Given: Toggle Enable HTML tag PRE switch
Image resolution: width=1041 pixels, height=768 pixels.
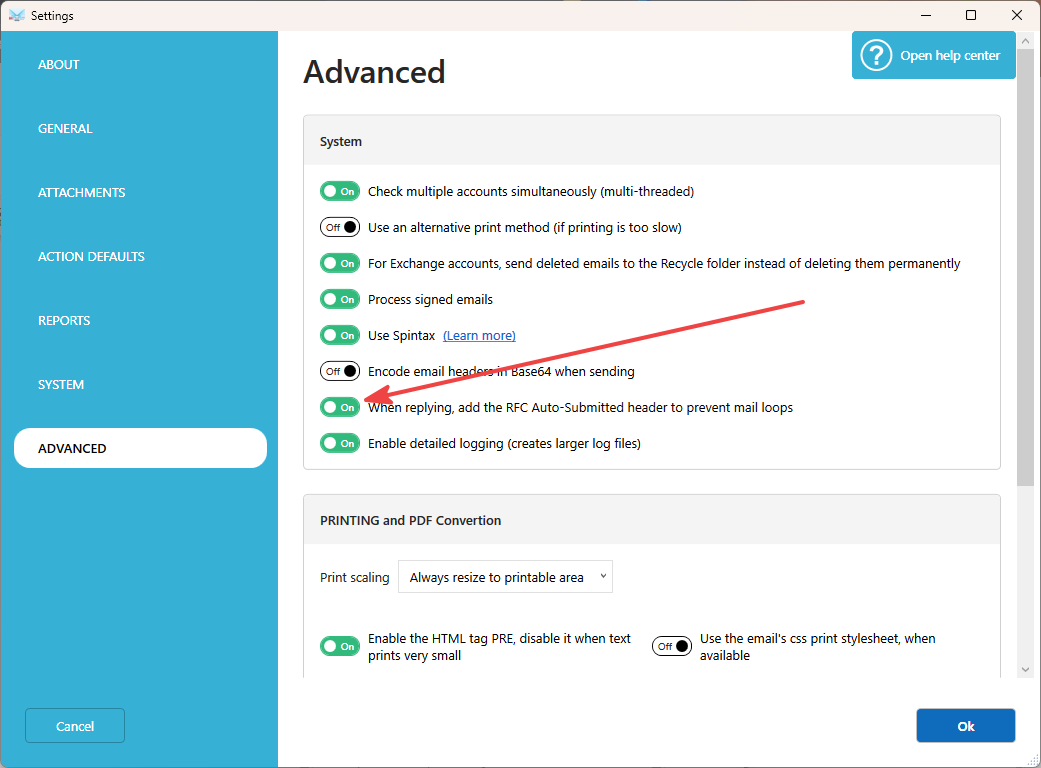Looking at the screenshot, I should (x=340, y=646).
